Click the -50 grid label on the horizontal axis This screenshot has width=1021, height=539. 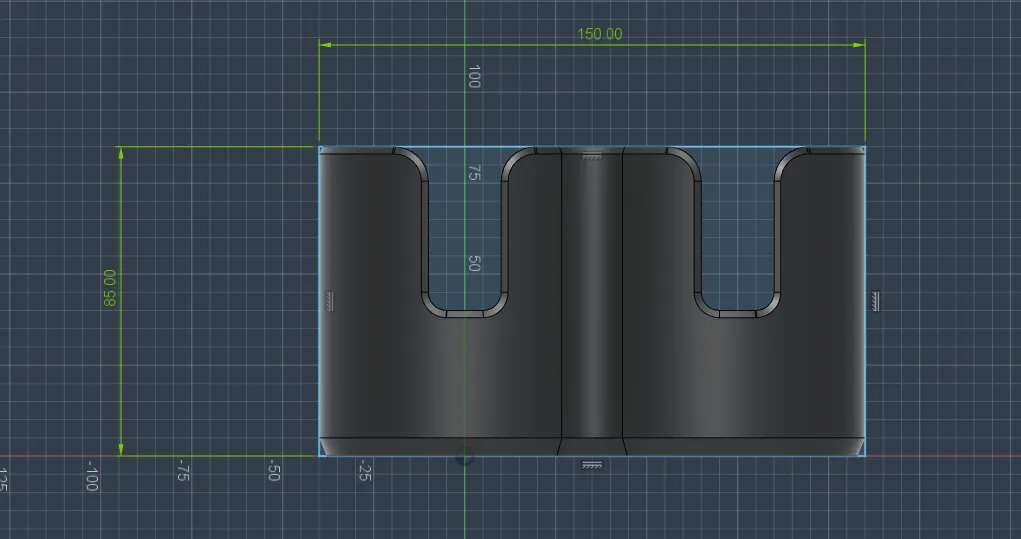[273, 471]
